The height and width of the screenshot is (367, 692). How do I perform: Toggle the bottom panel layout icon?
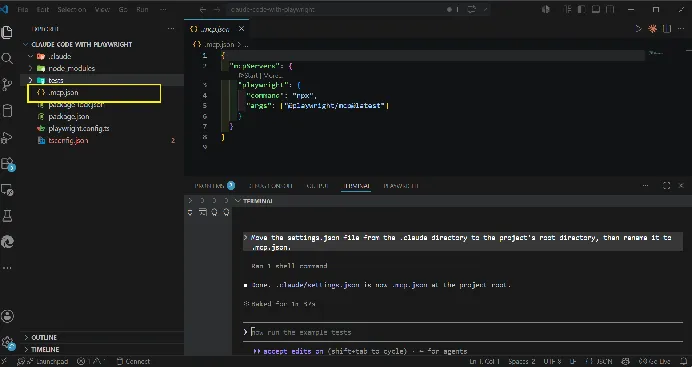(x=596, y=9)
